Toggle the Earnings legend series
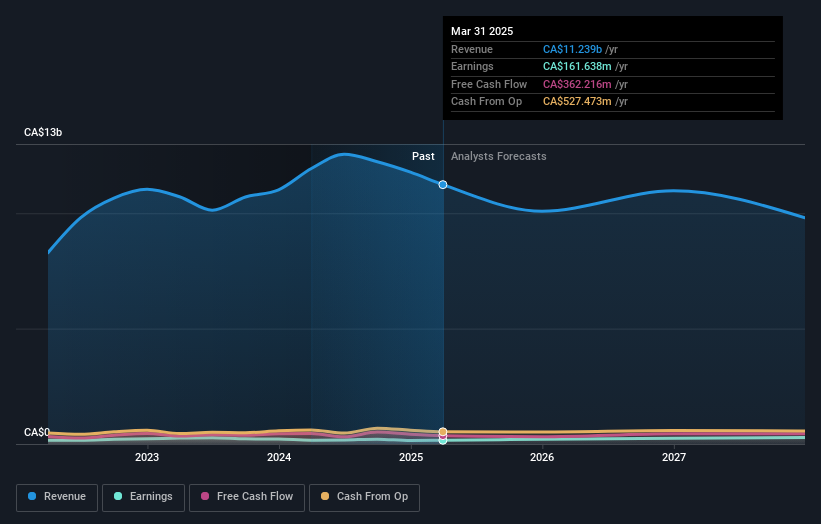Image resolution: width=821 pixels, height=524 pixels. coord(143,497)
